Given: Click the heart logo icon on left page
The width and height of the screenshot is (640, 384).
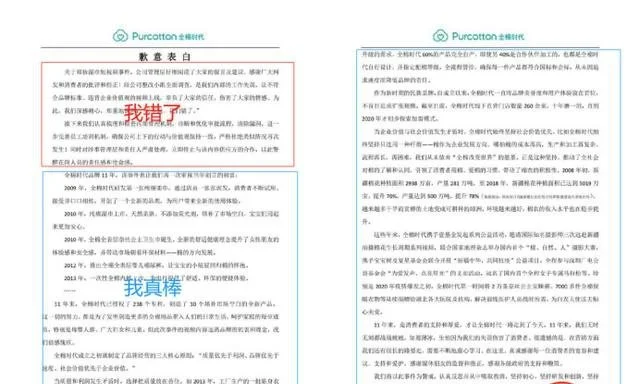Looking at the screenshot, I should (x=120, y=36).
